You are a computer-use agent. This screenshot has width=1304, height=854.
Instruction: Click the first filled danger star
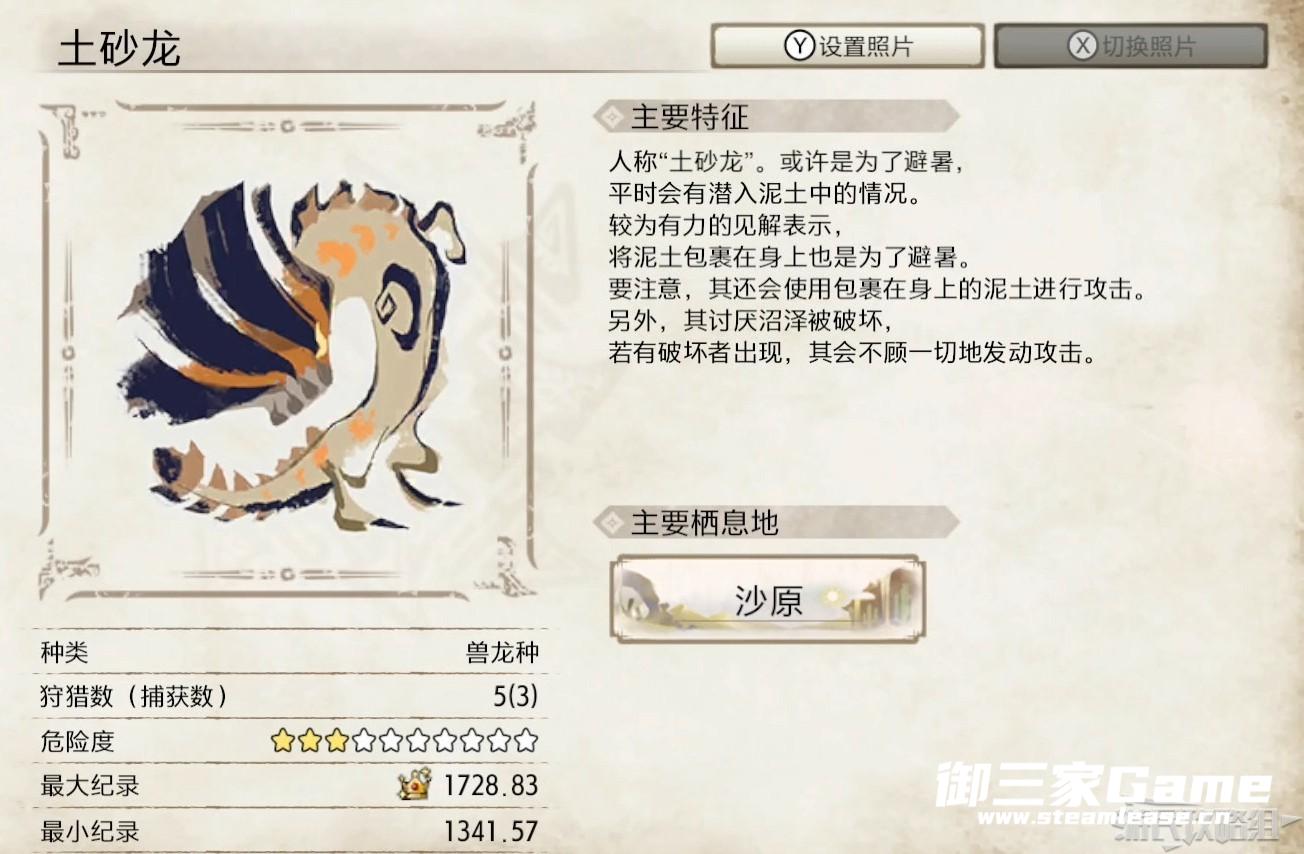[282, 741]
